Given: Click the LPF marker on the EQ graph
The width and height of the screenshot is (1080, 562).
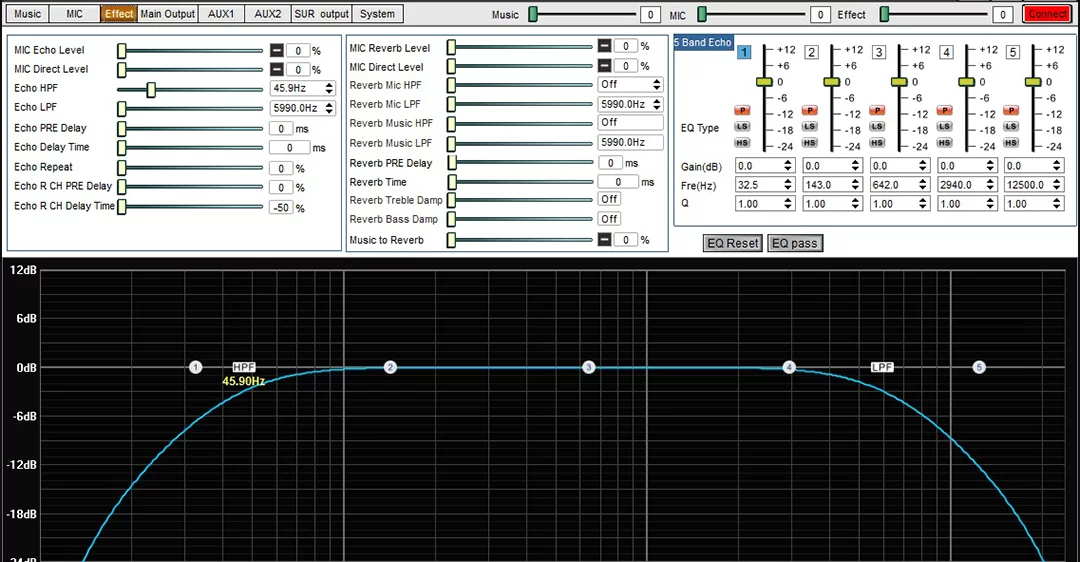Looking at the screenshot, I should coord(881,367).
